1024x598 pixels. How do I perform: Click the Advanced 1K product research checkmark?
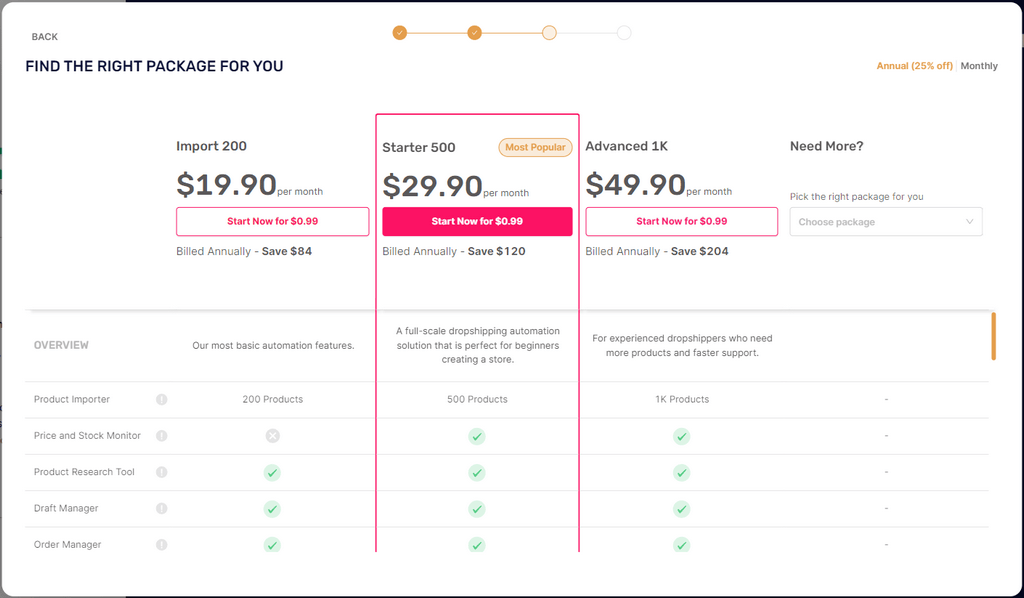(x=681, y=473)
